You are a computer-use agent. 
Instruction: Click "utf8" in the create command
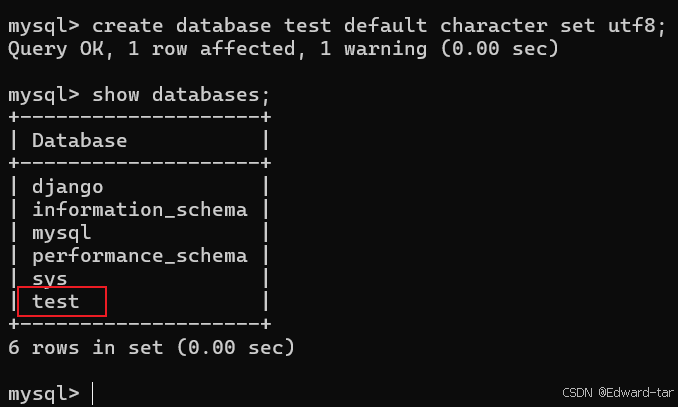click(x=635, y=27)
